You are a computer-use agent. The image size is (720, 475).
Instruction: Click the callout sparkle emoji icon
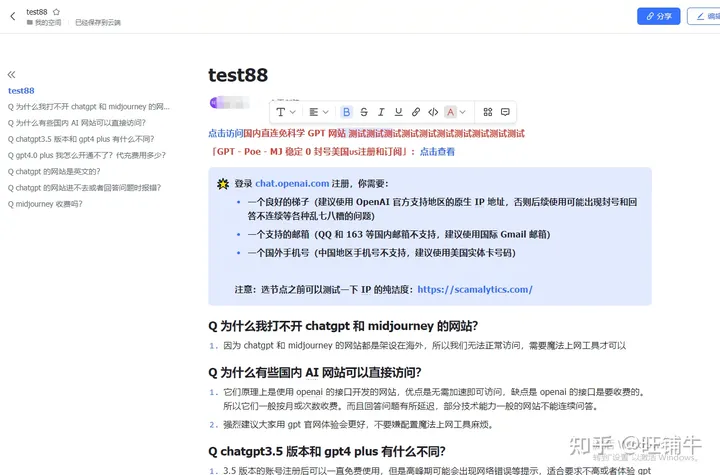(x=223, y=184)
